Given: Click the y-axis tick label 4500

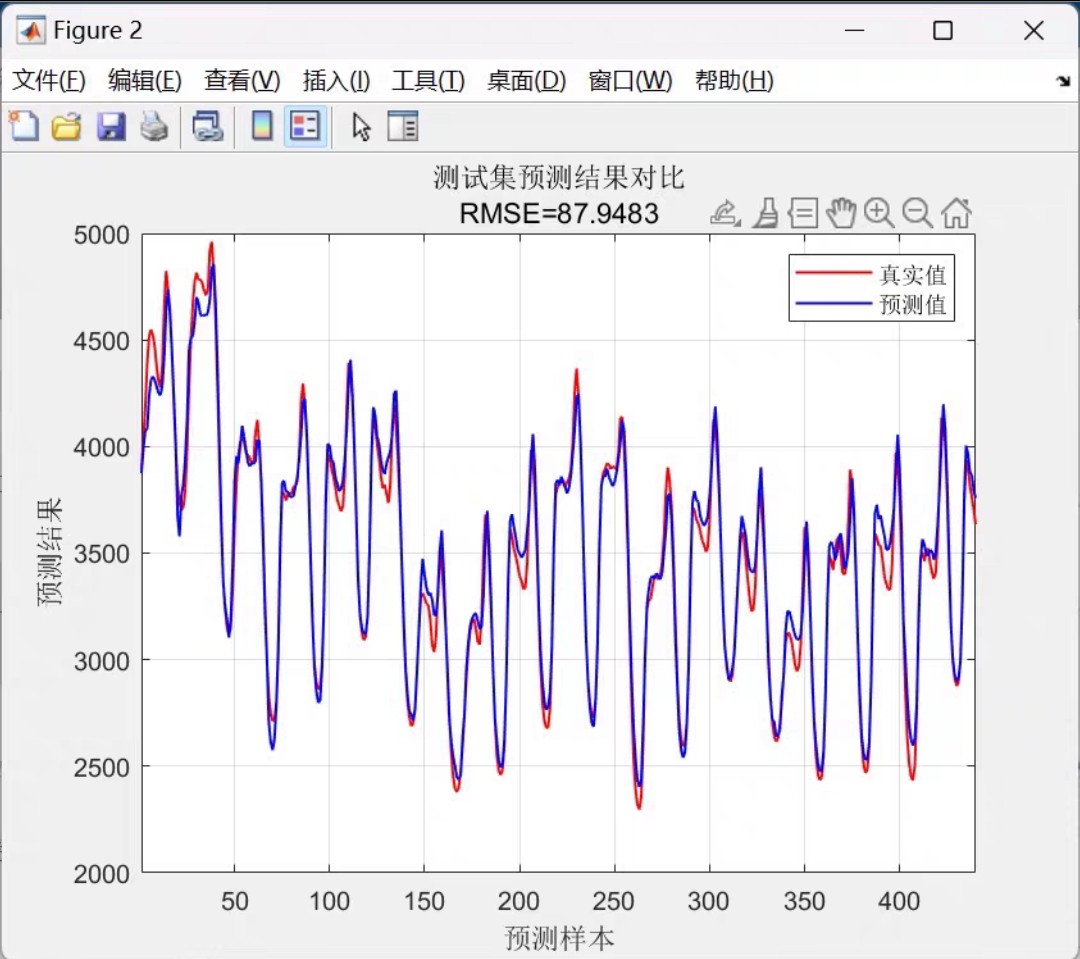Looking at the screenshot, I should coord(101,341).
